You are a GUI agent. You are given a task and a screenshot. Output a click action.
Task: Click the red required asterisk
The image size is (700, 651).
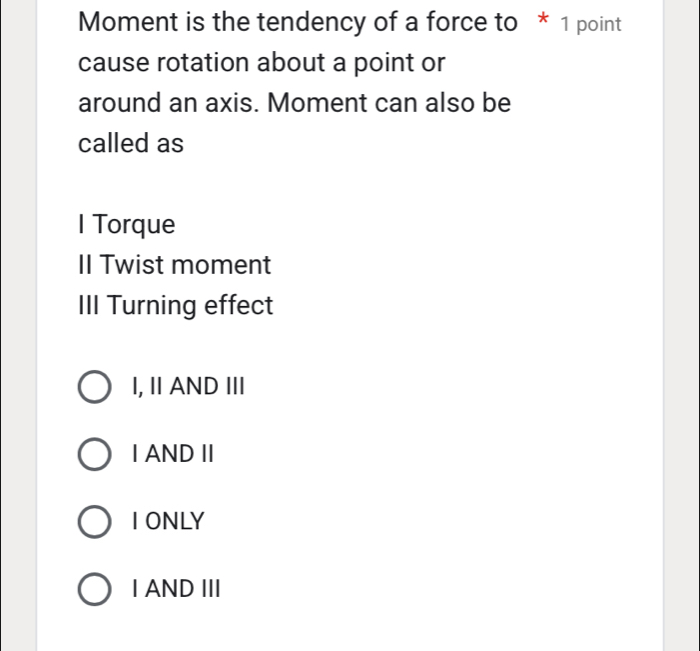[543, 22]
